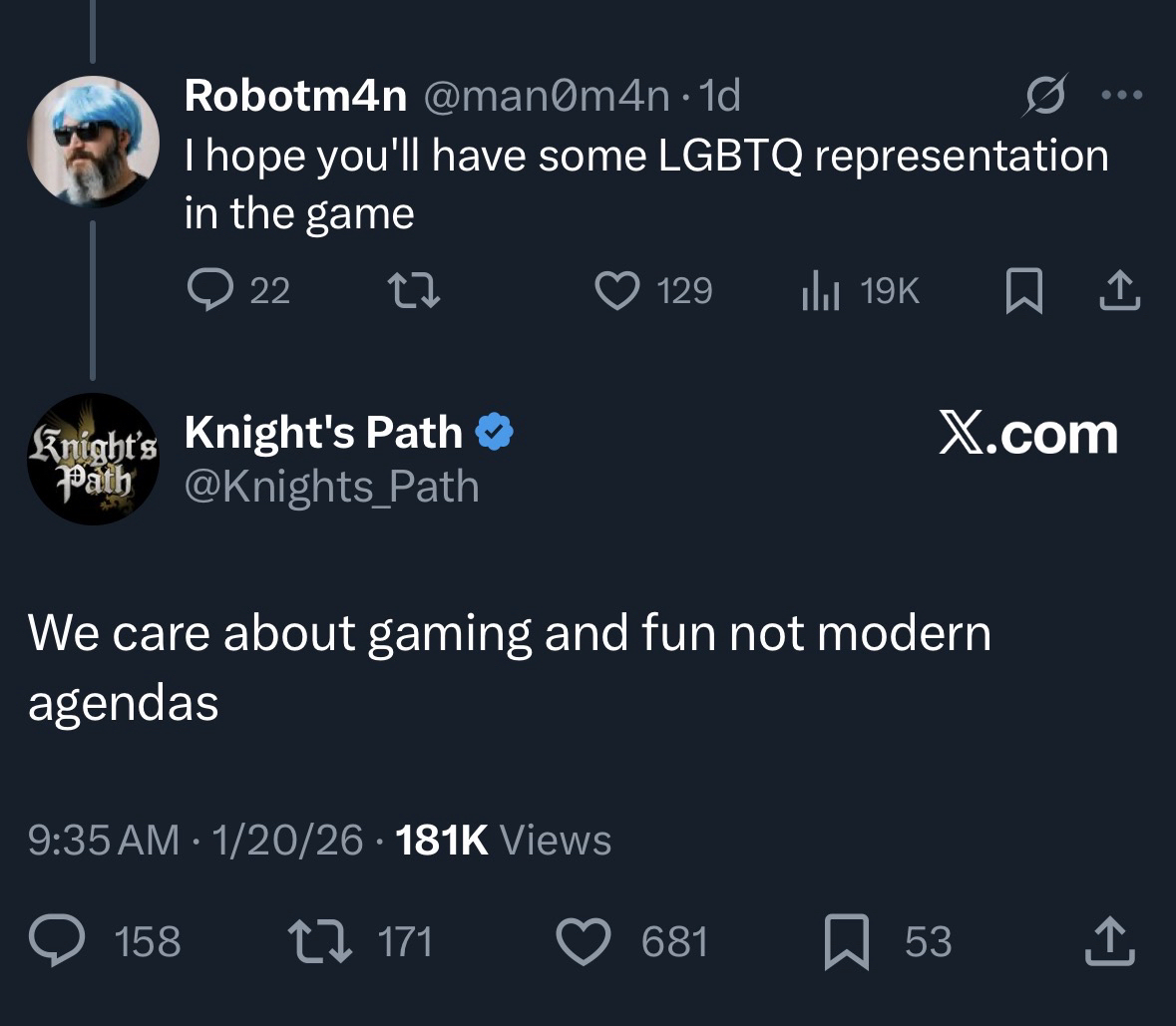This screenshot has width=1176, height=1026.
Task: Open the 9:35 AM 1/20/26 timestamp
Action: pos(196,840)
